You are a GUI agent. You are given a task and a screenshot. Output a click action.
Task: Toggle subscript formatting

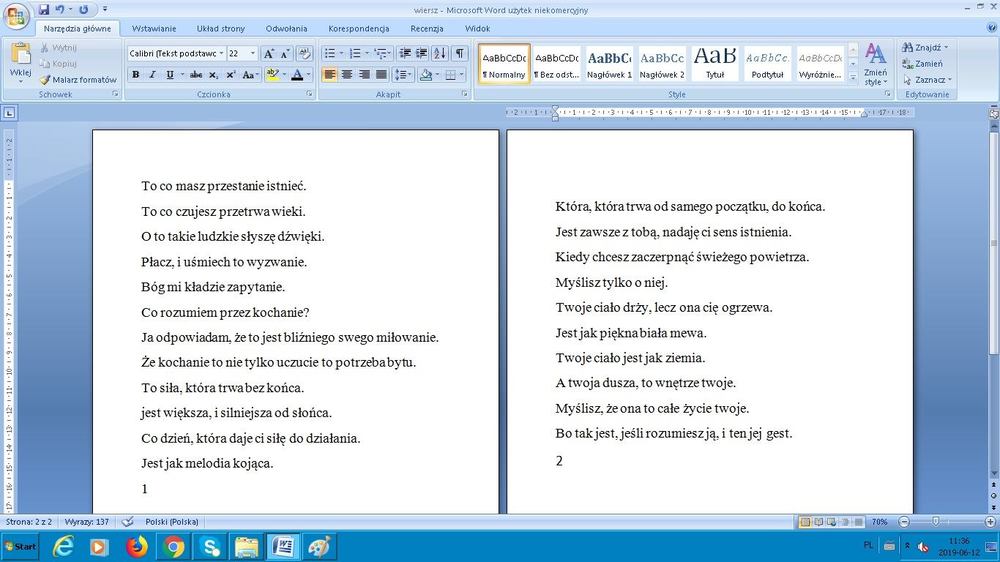click(x=214, y=75)
